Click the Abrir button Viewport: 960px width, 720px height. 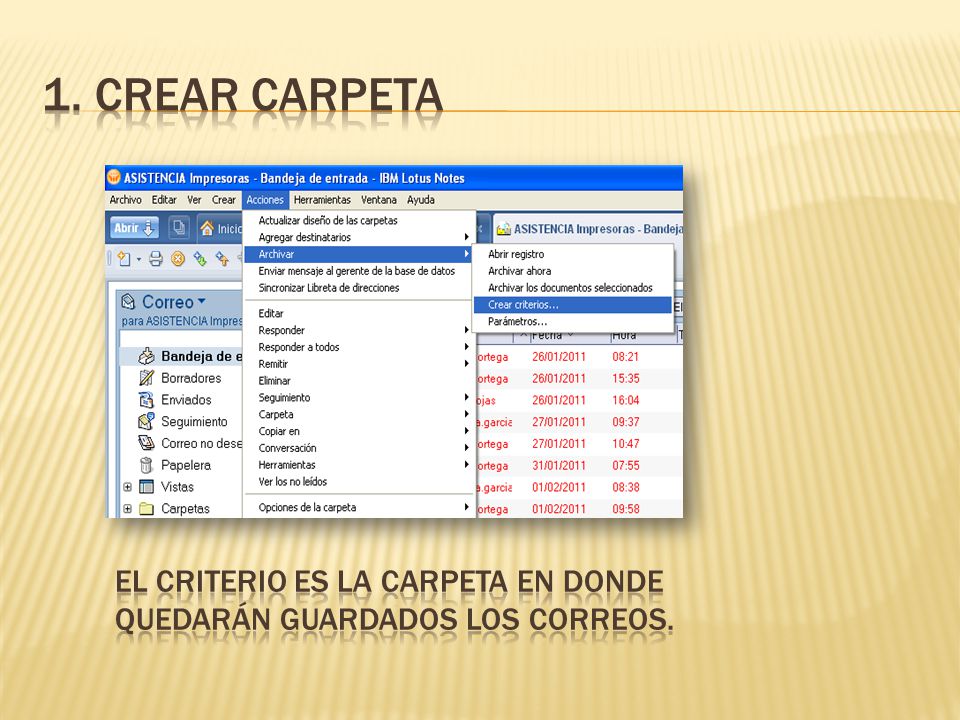click(x=133, y=228)
